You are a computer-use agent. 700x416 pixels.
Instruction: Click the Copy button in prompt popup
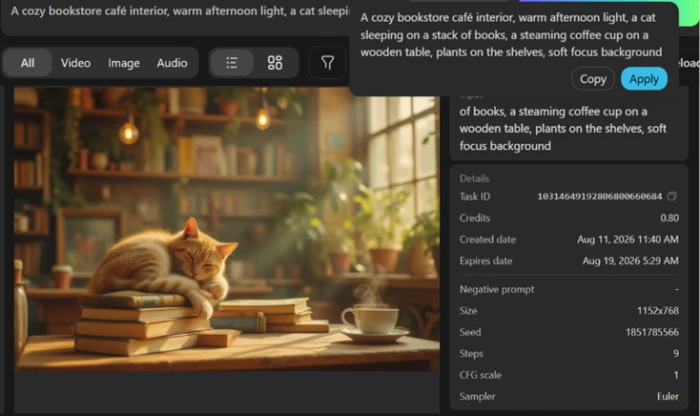pyautogui.click(x=593, y=79)
